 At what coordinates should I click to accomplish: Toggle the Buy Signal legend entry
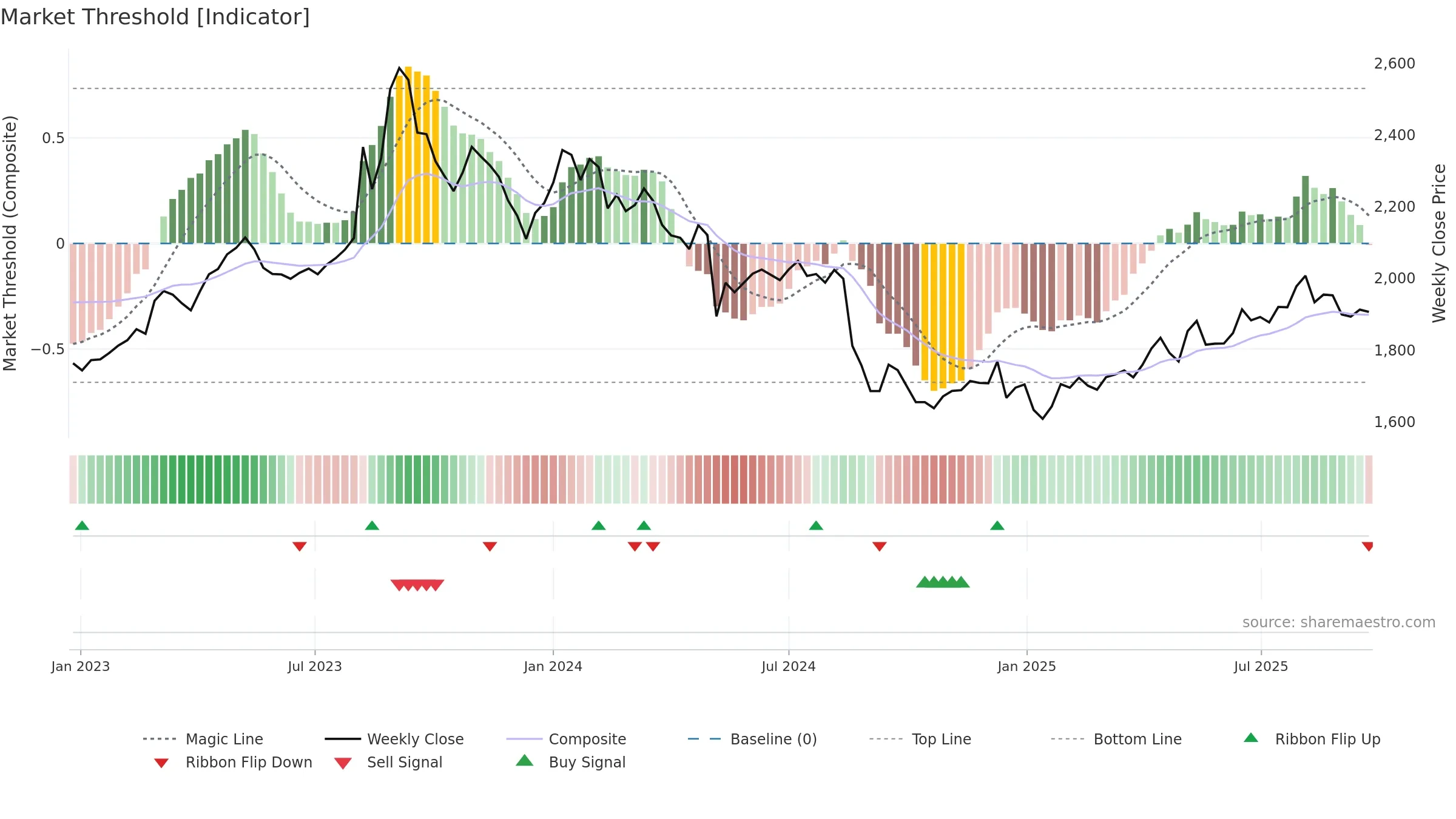coord(570,762)
